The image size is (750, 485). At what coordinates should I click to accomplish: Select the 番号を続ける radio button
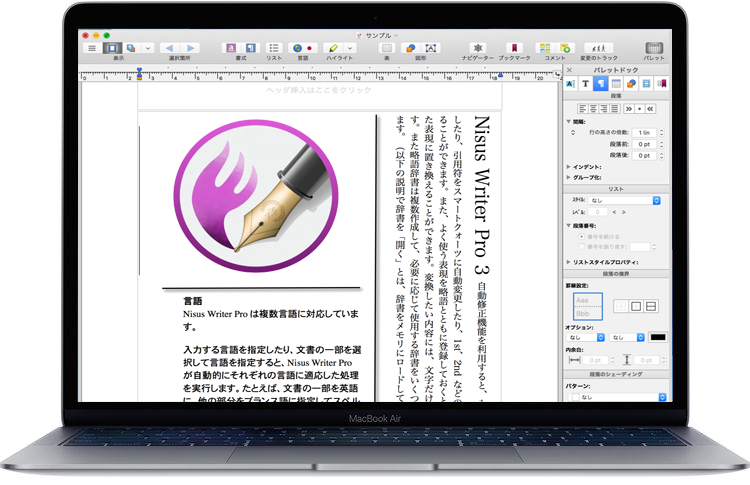(582, 236)
